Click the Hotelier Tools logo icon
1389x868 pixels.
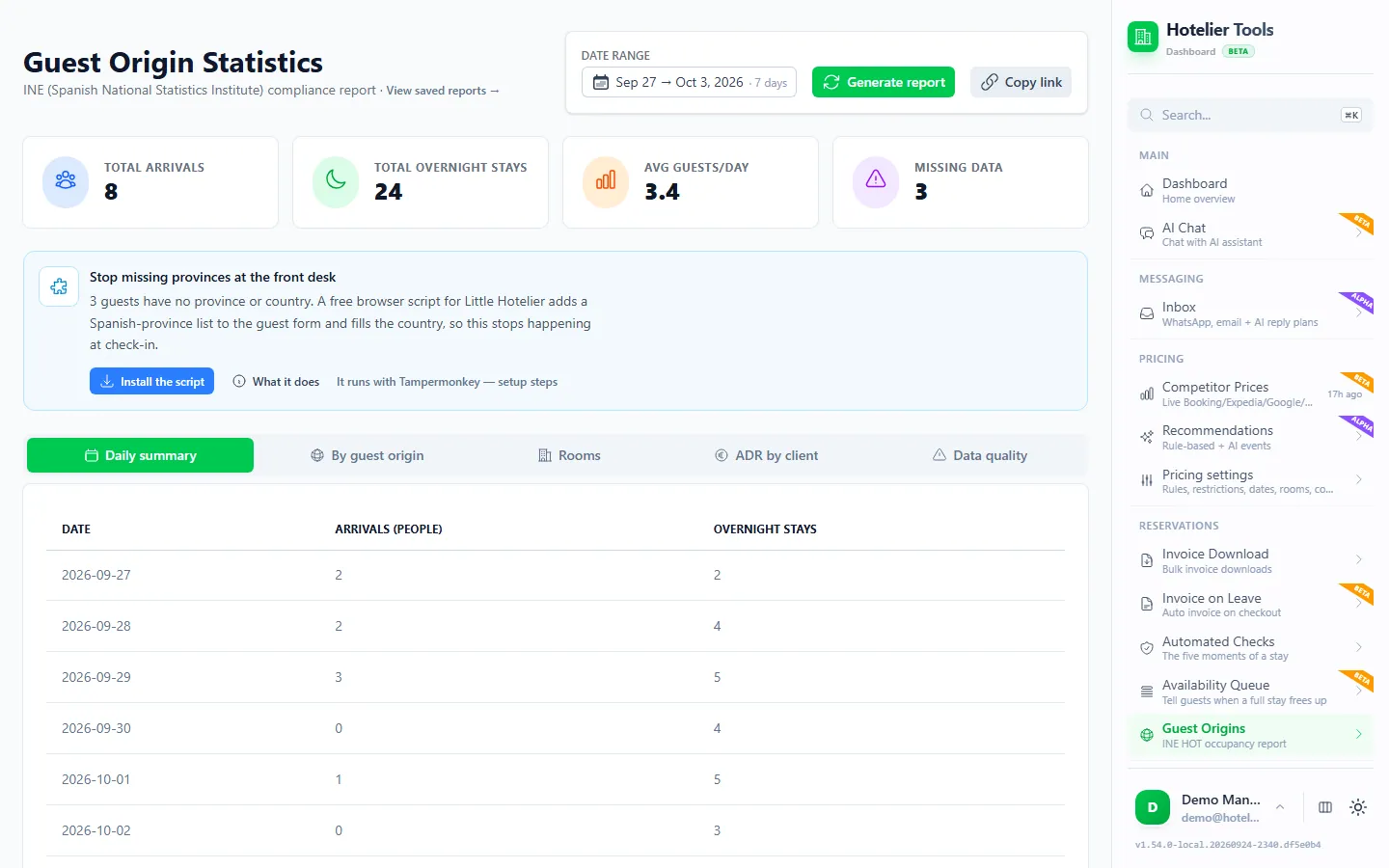[1143, 38]
